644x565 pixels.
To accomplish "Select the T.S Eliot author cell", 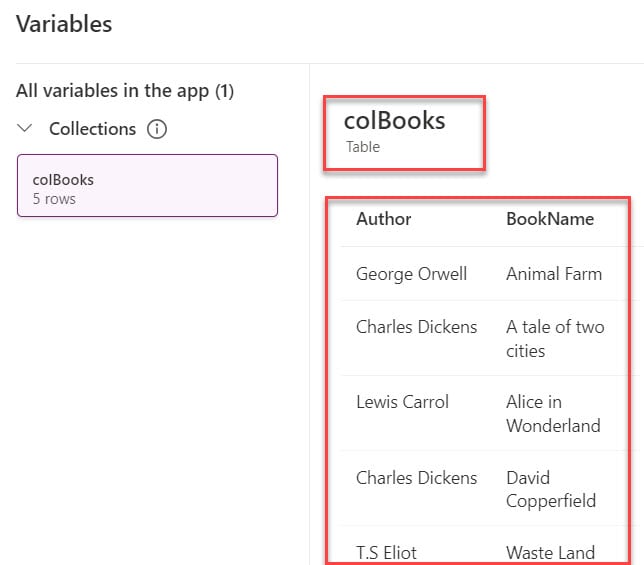I will click(x=386, y=553).
